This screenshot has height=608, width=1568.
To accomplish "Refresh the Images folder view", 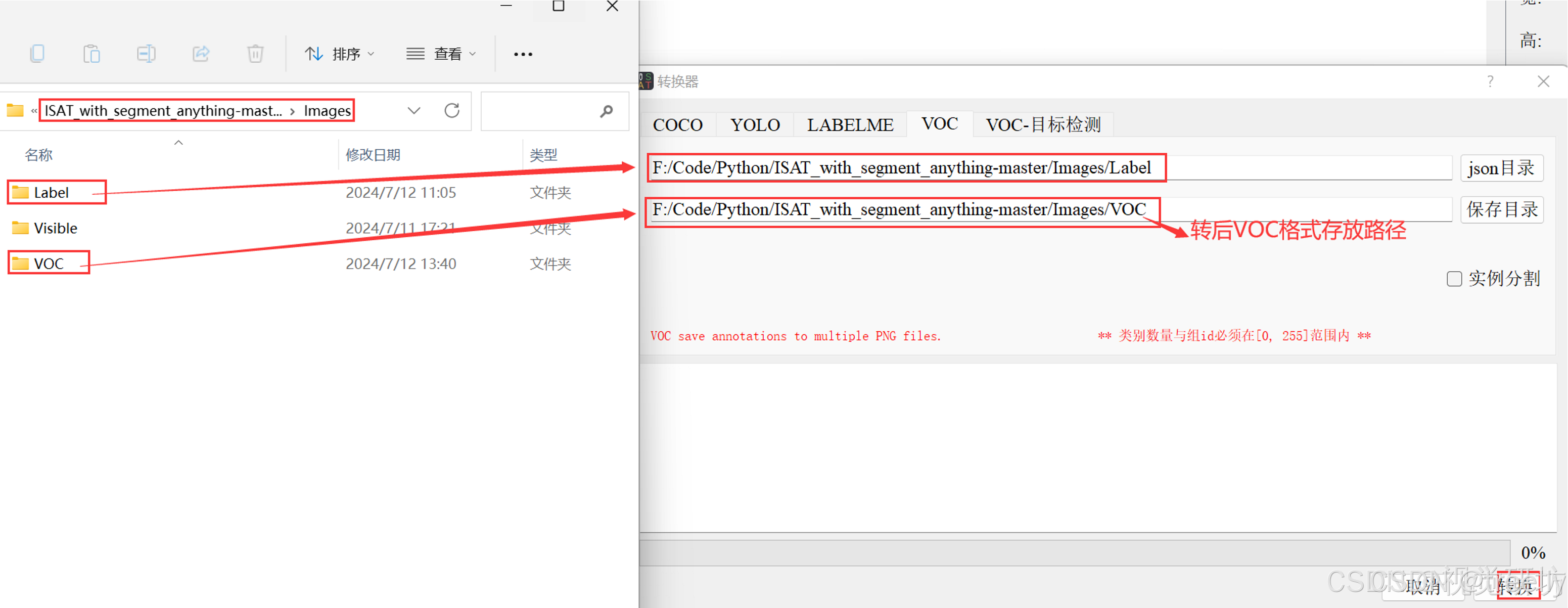I will click(452, 111).
